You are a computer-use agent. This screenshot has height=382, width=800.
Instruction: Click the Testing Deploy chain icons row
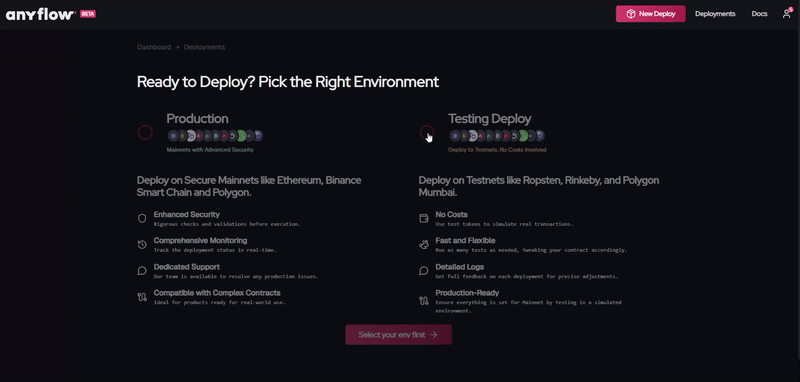tap(497, 136)
